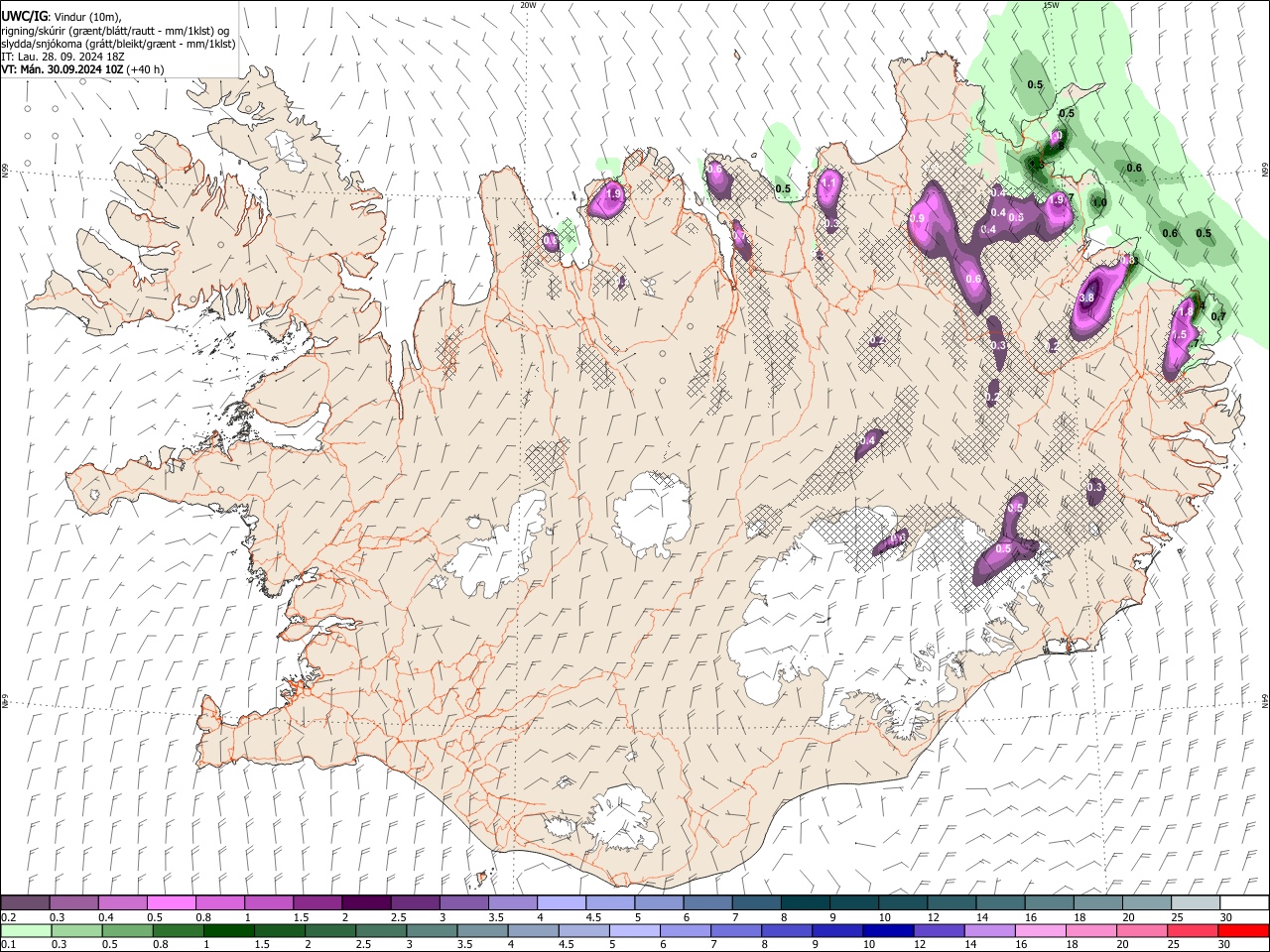1270x952 pixels.
Task: Click the pale grey 25 swatch in the snow legend
Action: 1195,902
